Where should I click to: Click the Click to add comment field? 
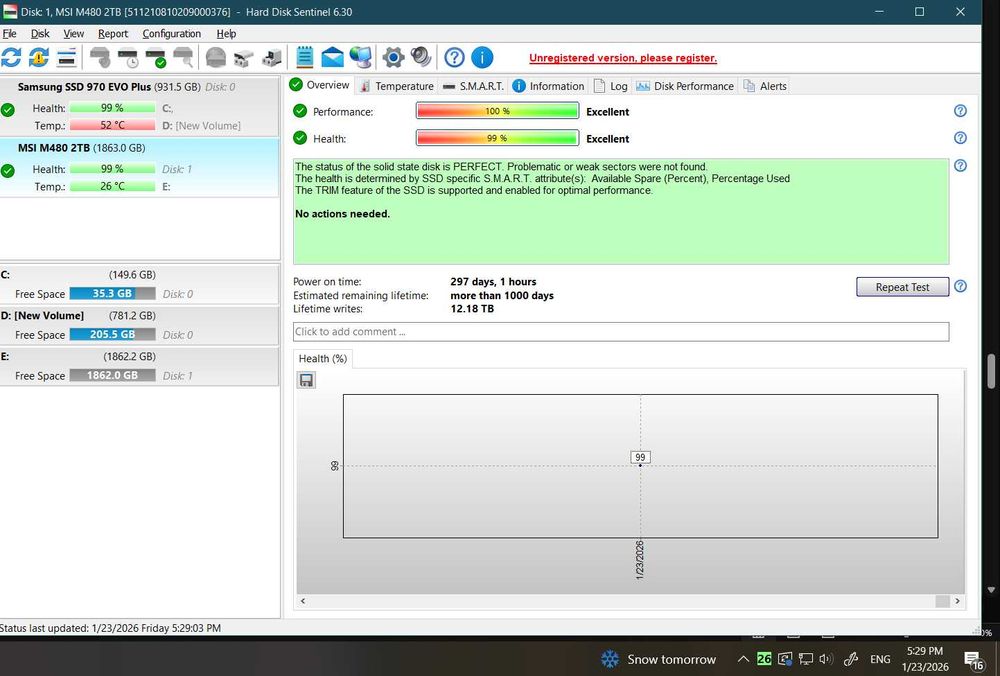(x=621, y=332)
